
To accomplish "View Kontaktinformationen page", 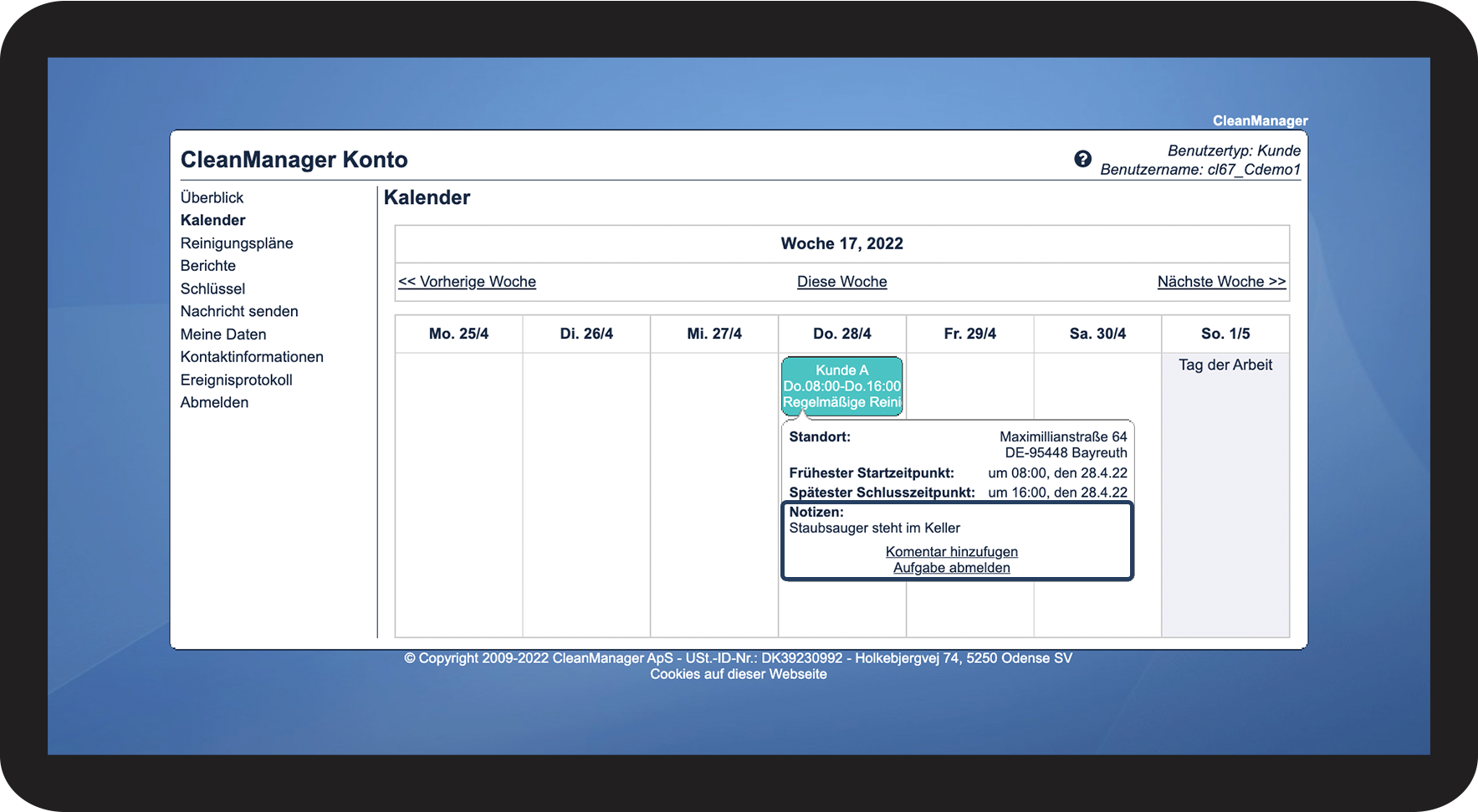I will pyautogui.click(x=252, y=357).
